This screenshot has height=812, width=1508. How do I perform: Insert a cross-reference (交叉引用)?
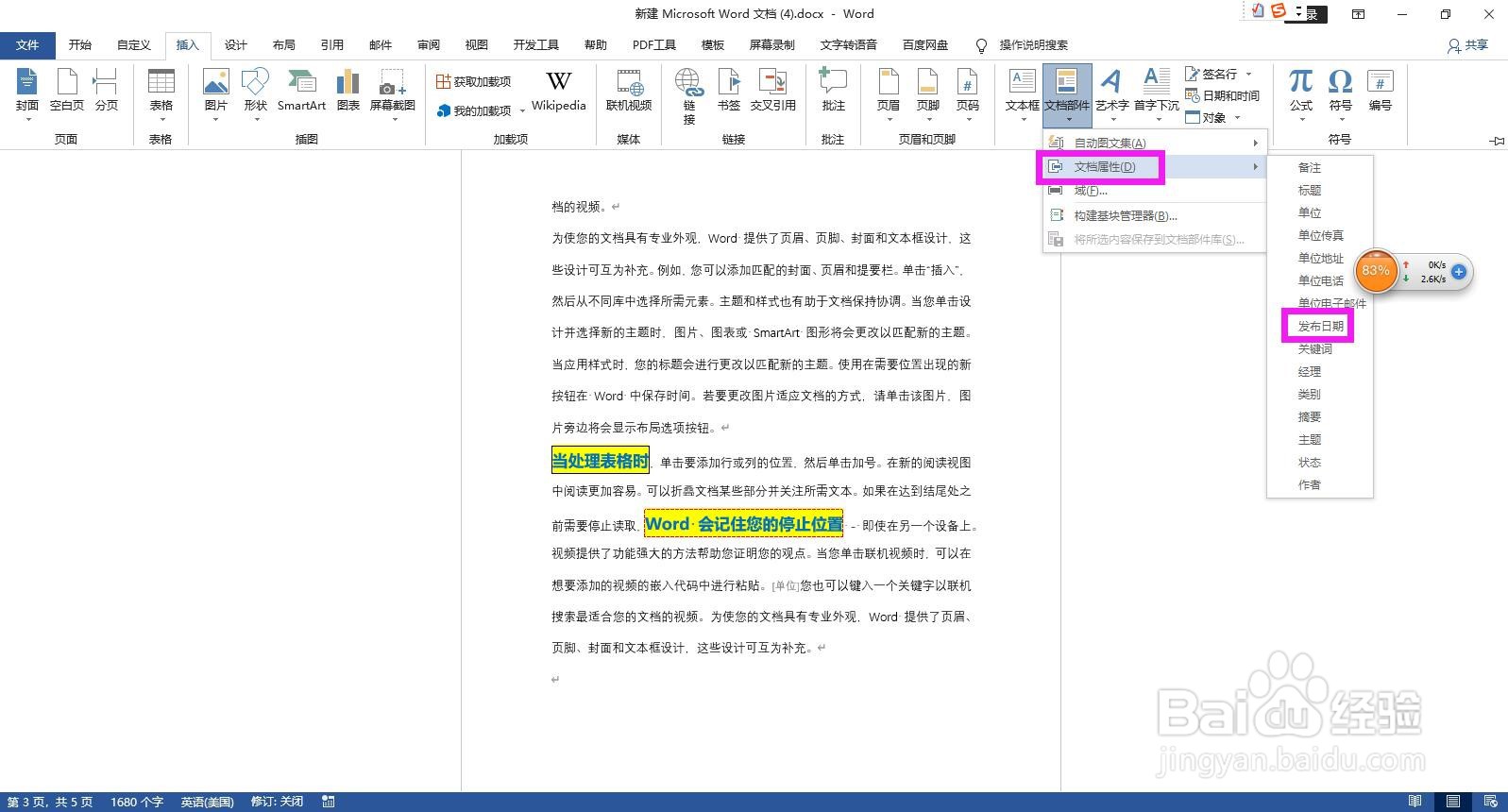(773, 91)
